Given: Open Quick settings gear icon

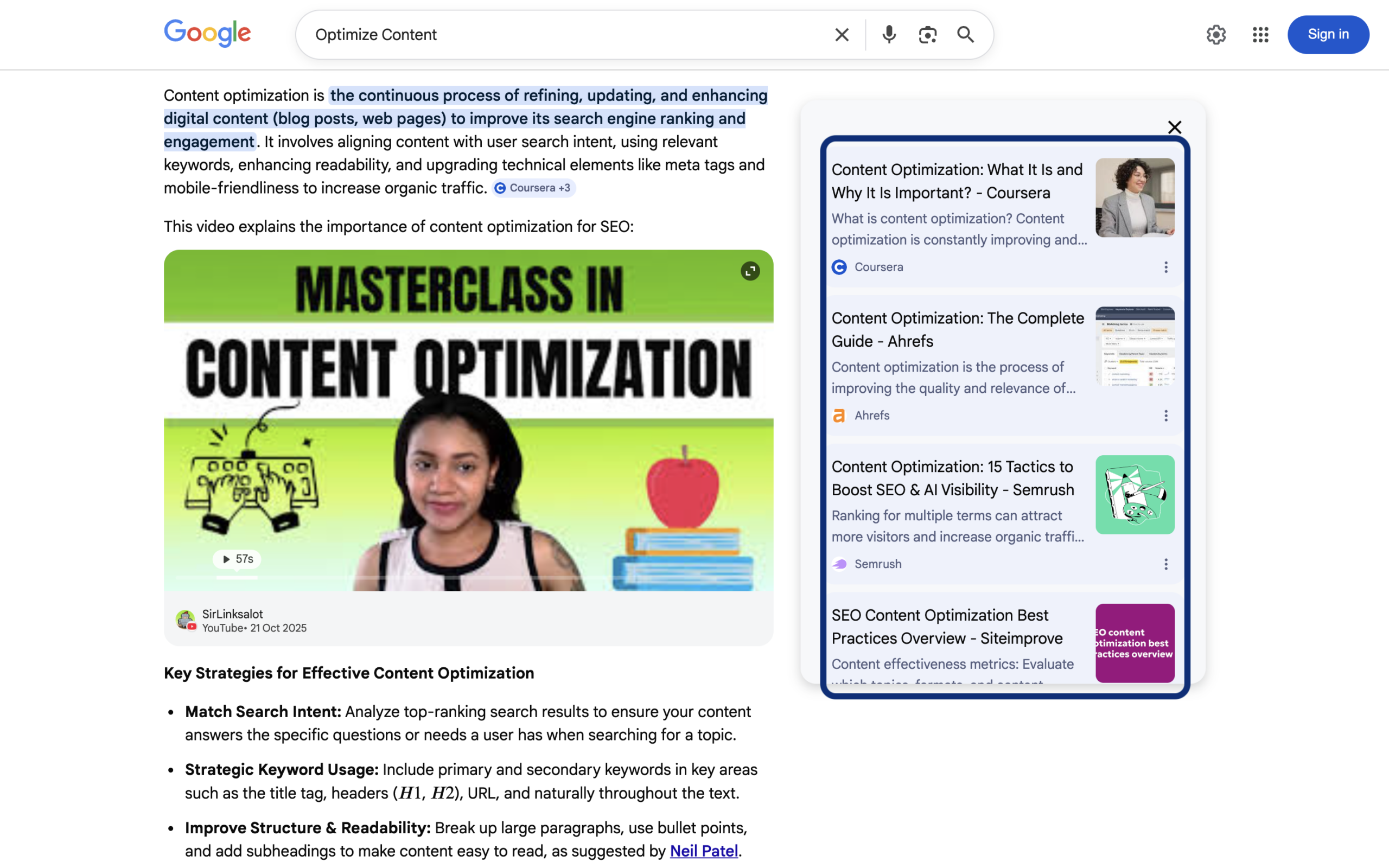Looking at the screenshot, I should click(x=1216, y=34).
